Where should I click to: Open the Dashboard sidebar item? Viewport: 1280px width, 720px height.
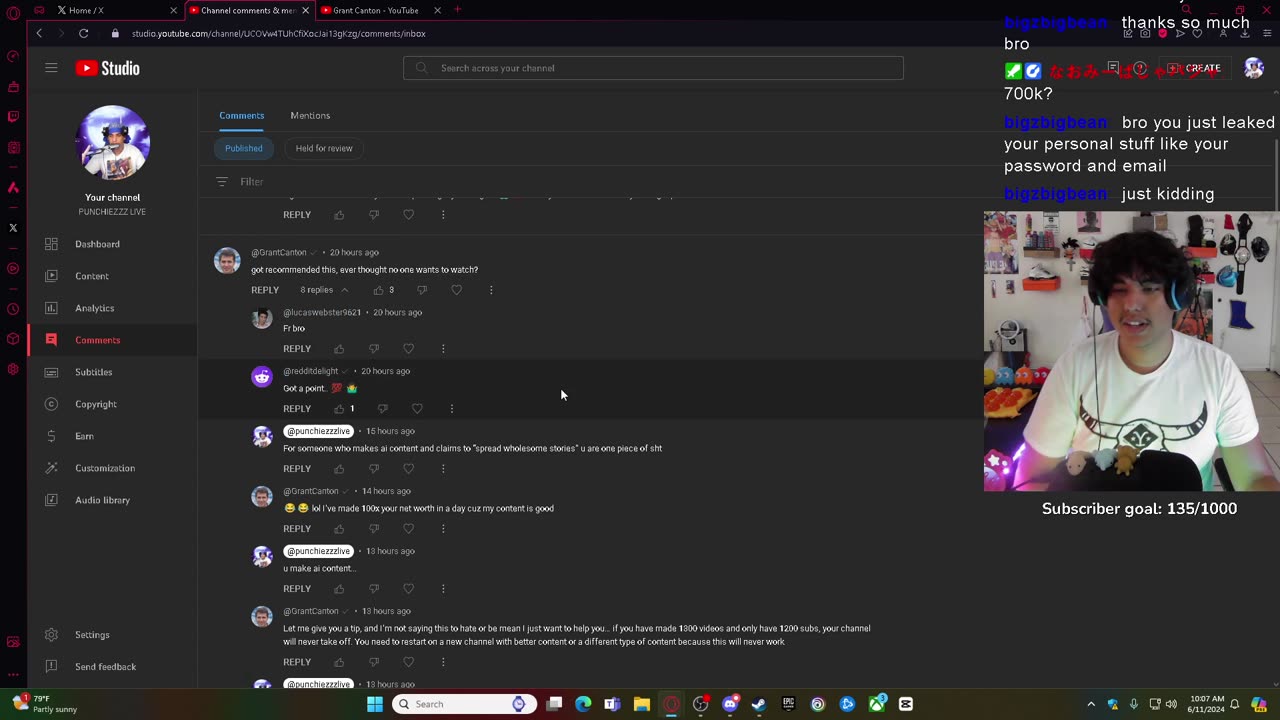click(x=97, y=244)
